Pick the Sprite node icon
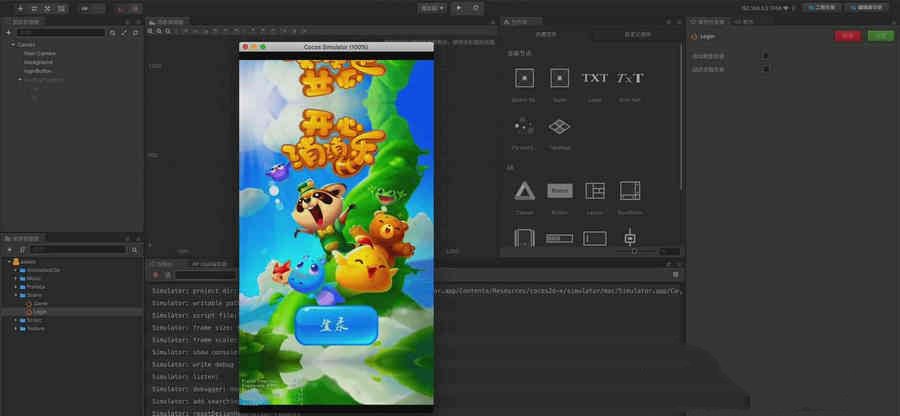The image size is (900, 416). 560,78
